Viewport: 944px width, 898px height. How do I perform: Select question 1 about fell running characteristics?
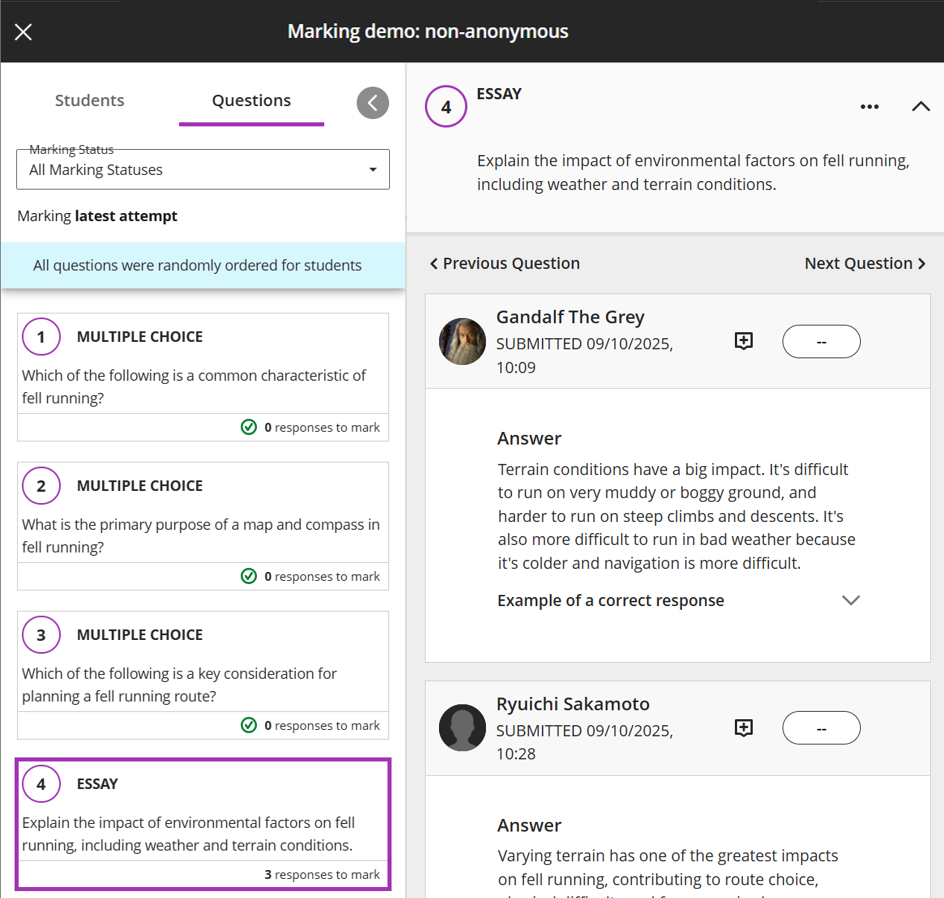(203, 365)
